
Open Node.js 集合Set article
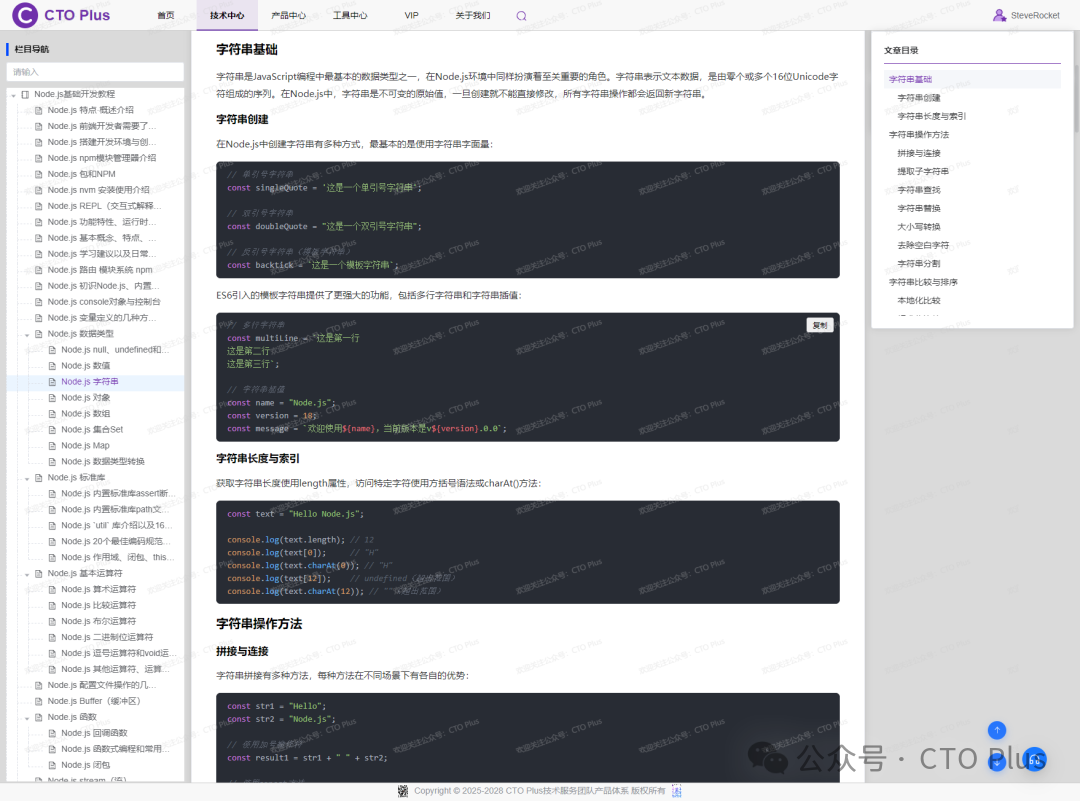(x=92, y=430)
